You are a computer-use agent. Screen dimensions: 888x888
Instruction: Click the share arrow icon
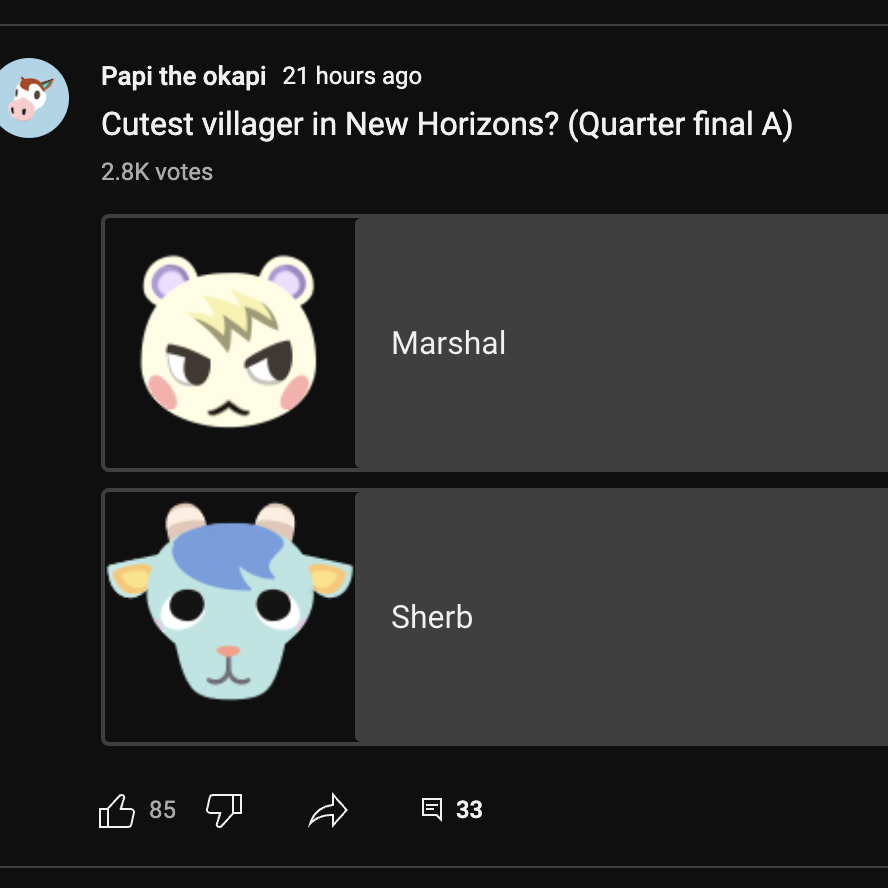point(327,810)
